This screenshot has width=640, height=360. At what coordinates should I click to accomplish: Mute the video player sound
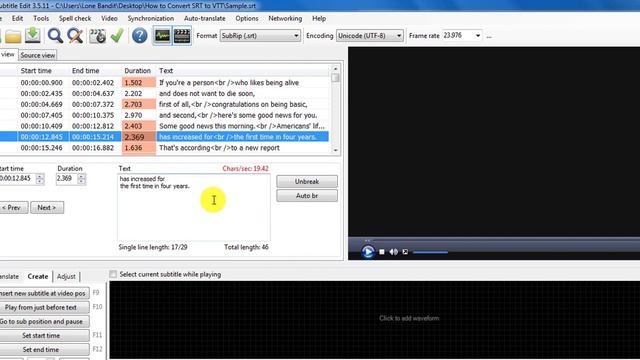[393, 252]
